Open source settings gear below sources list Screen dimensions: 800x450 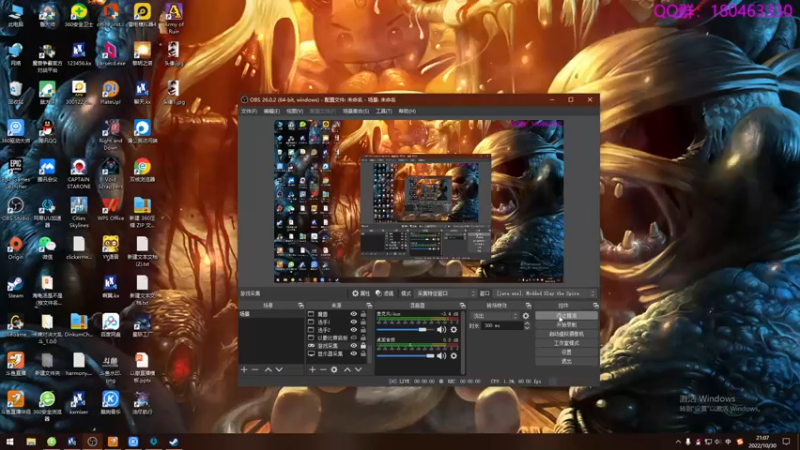[334, 369]
